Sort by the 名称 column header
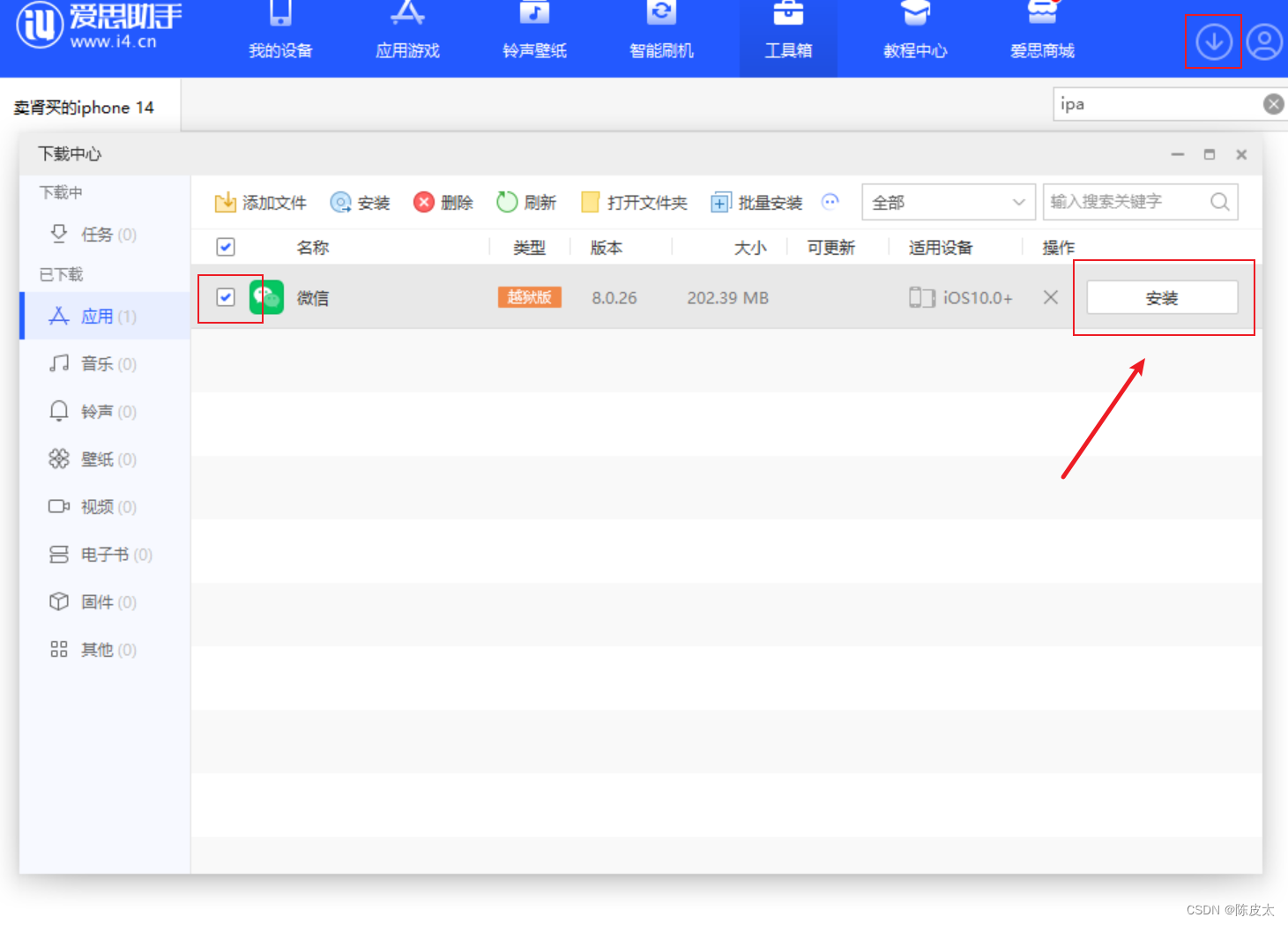Viewport: 1288px width, 925px height. pos(313,248)
